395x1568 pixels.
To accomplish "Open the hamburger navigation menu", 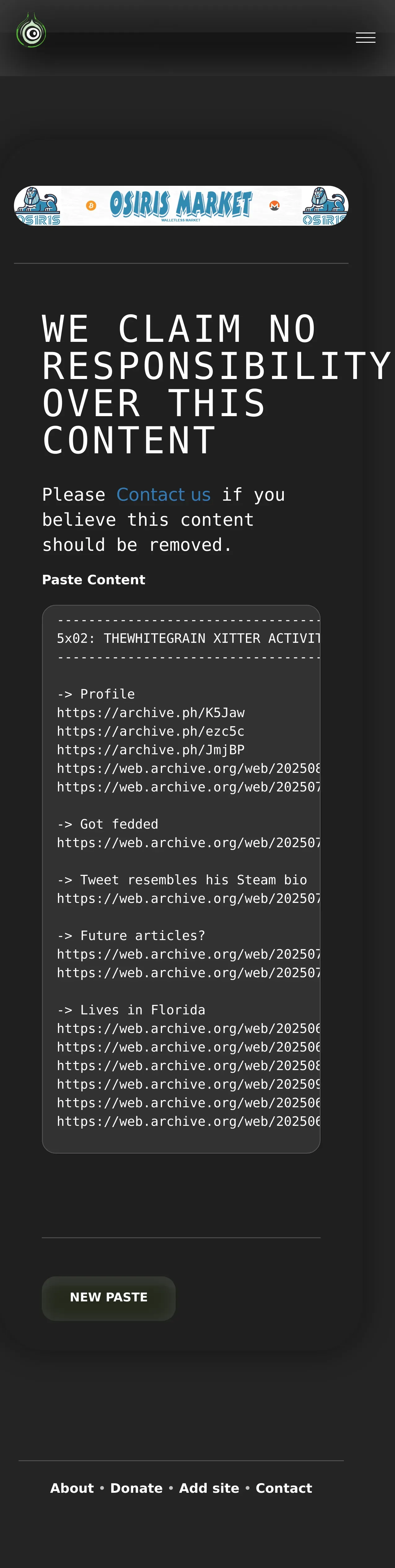I will (365, 38).
